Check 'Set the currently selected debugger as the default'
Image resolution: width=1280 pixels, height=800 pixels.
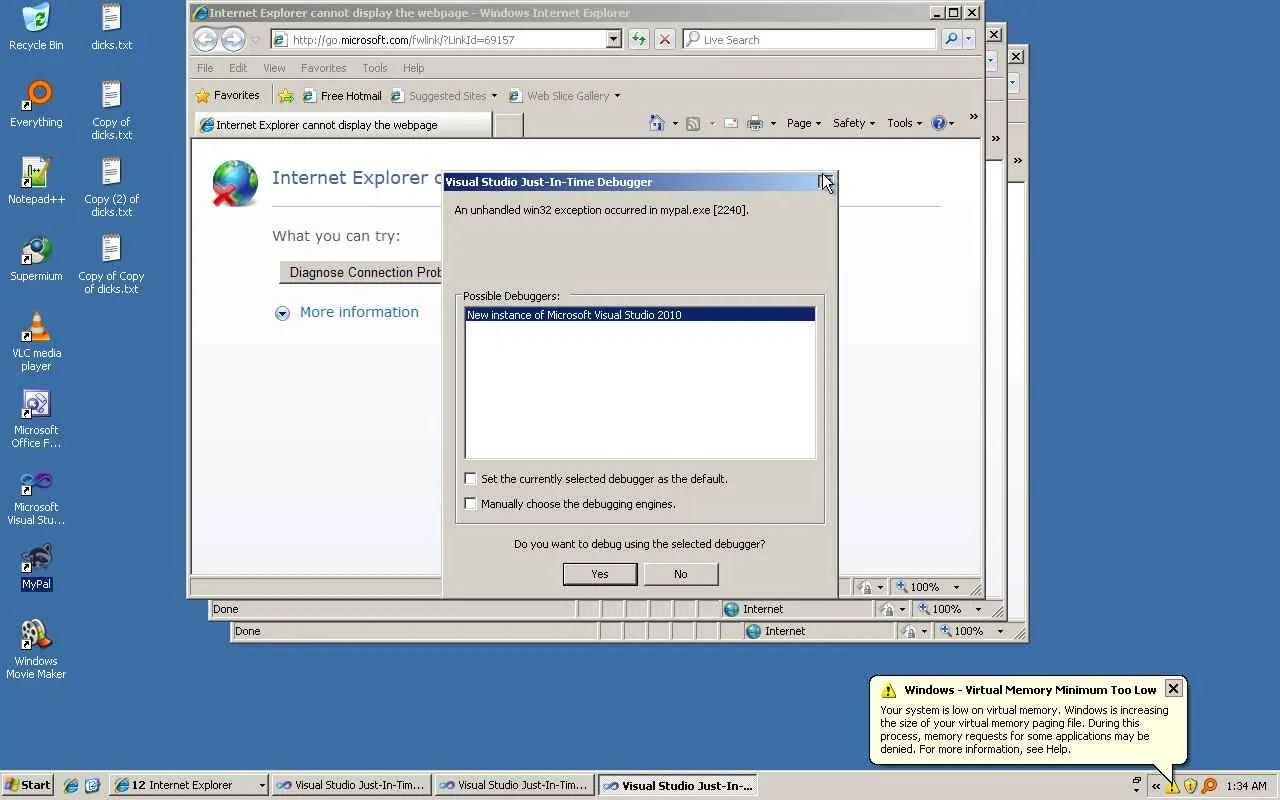pyautogui.click(x=470, y=479)
